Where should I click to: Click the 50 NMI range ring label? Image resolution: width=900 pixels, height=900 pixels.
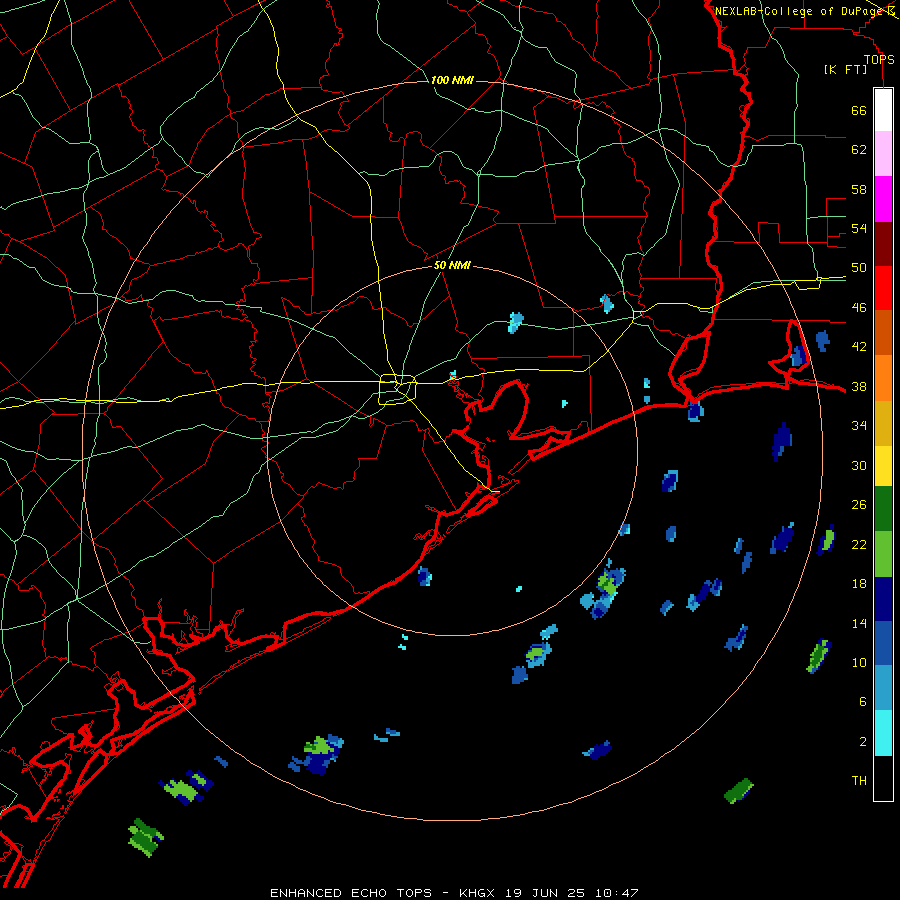pyautogui.click(x=452, y=265)
